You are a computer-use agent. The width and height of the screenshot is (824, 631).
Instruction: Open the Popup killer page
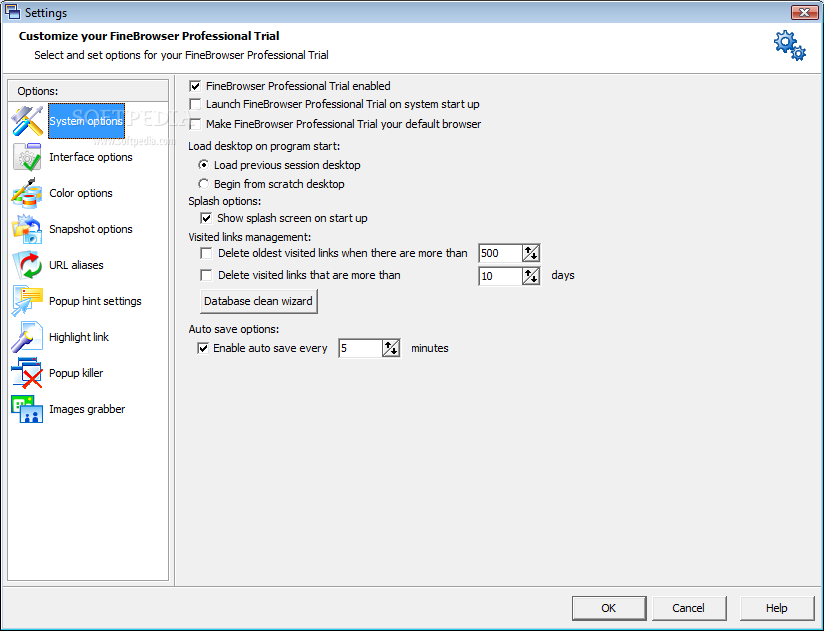click(x=76, y=373)
